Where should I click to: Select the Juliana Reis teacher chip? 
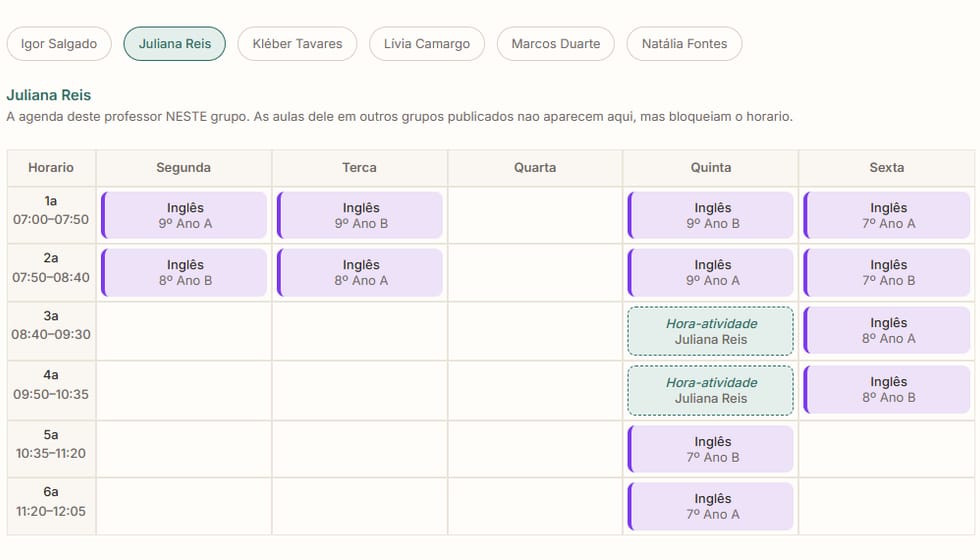pos(174,44)
